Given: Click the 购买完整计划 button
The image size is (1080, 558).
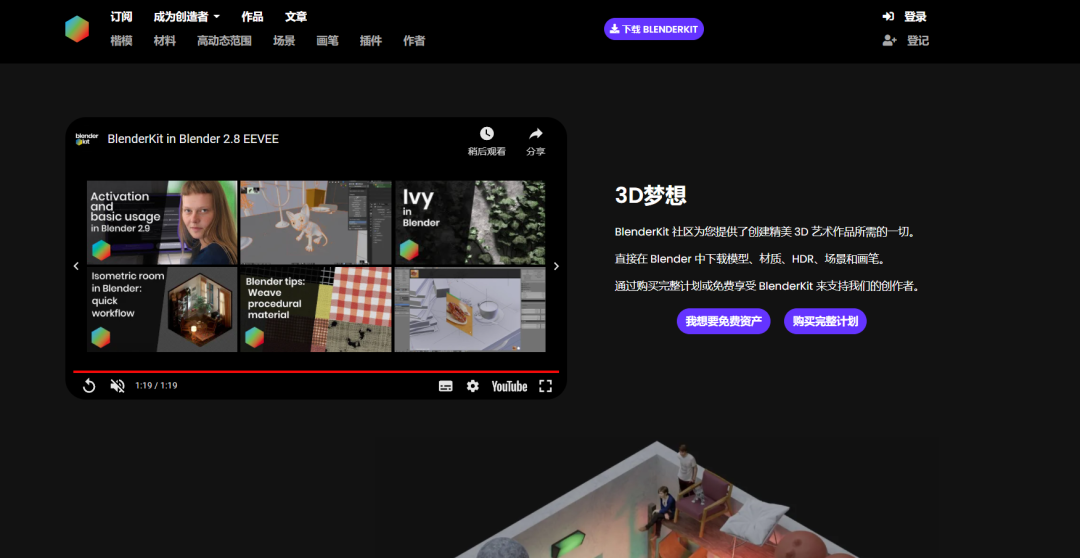Looking at the screenshot, I should point(825,321).
